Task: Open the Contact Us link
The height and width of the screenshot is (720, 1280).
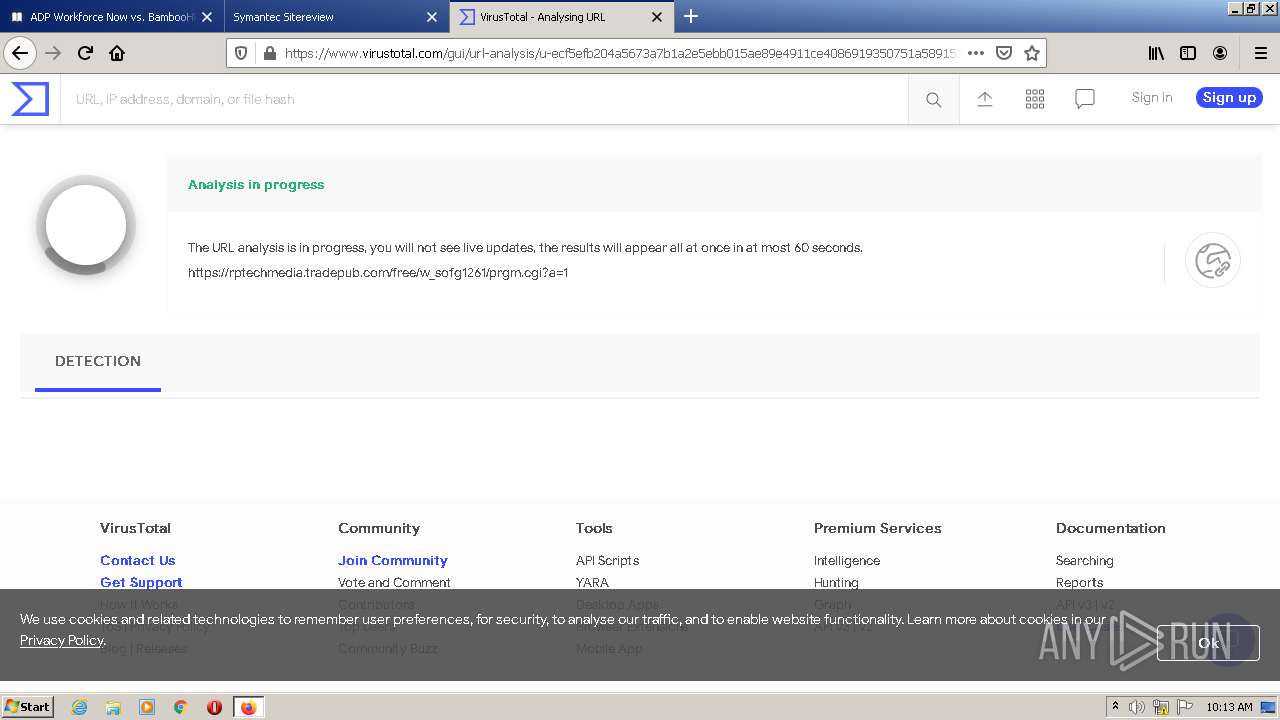Action: (138, 561)
